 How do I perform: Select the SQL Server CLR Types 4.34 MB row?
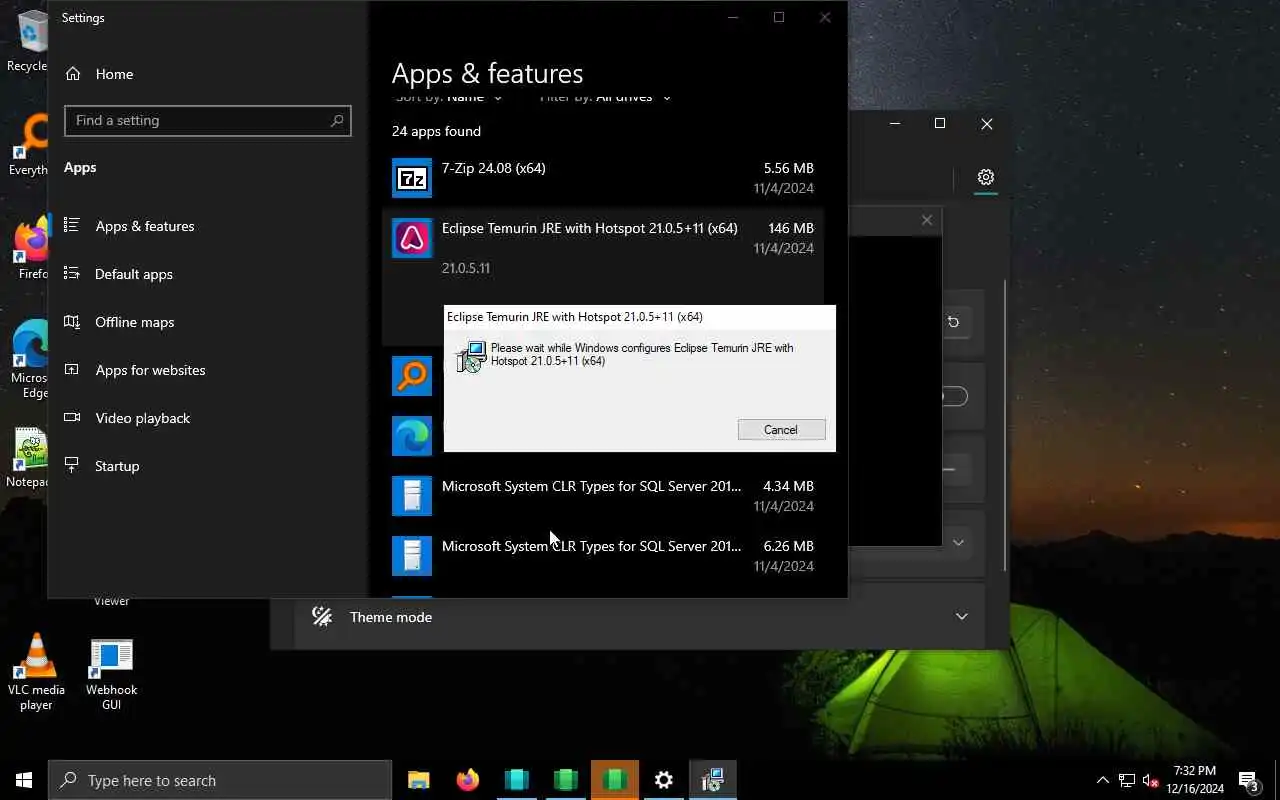[603, 496]
